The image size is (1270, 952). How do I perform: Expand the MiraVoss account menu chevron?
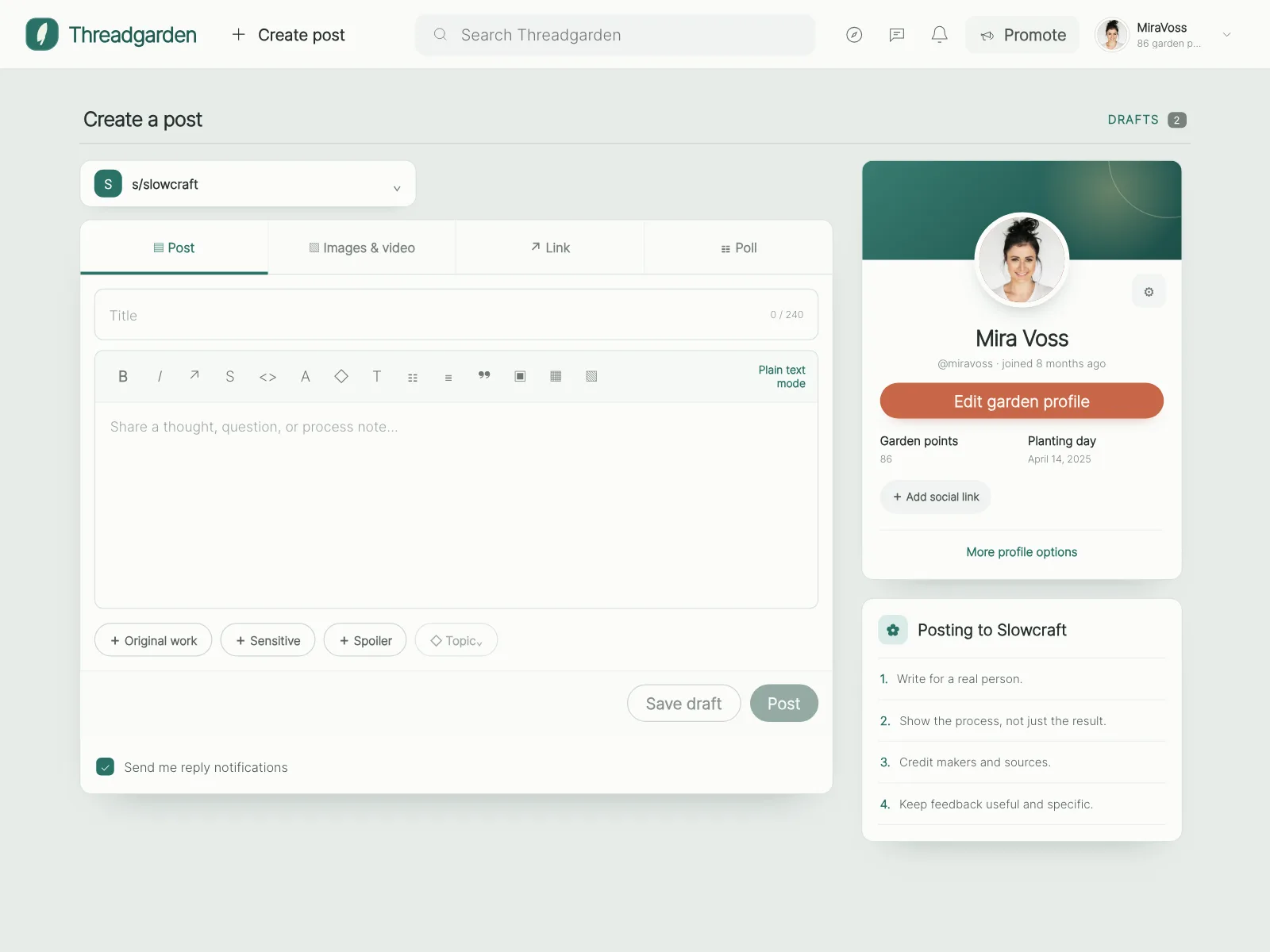tap(1227, 34)
